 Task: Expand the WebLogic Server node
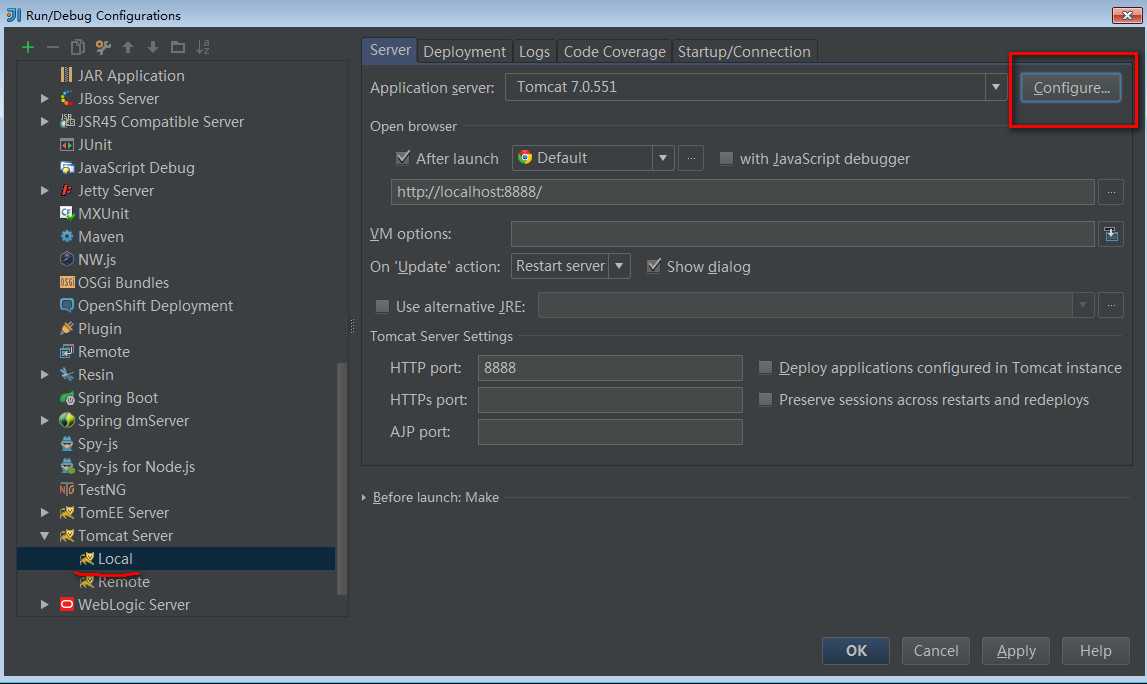45,605
